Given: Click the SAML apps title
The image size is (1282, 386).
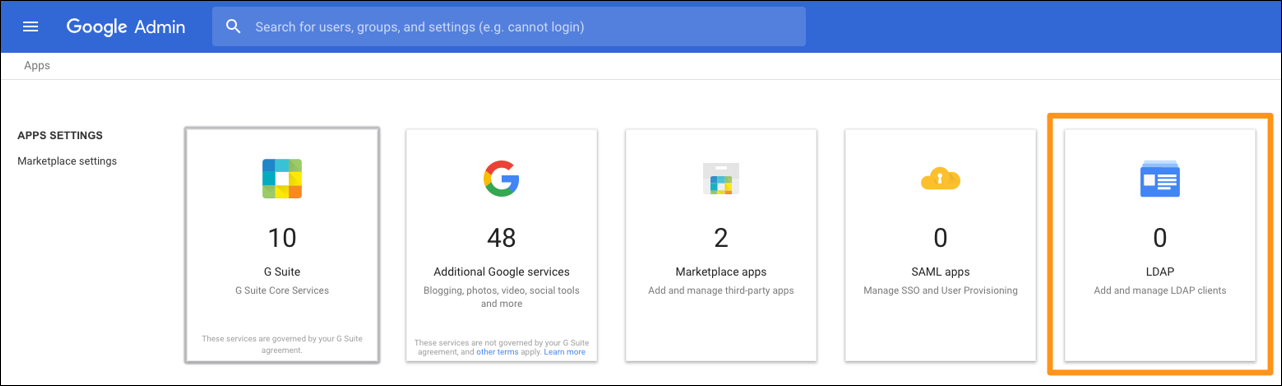Looking at the screenshot, I should pyautogui.click(x=940, y=271).
